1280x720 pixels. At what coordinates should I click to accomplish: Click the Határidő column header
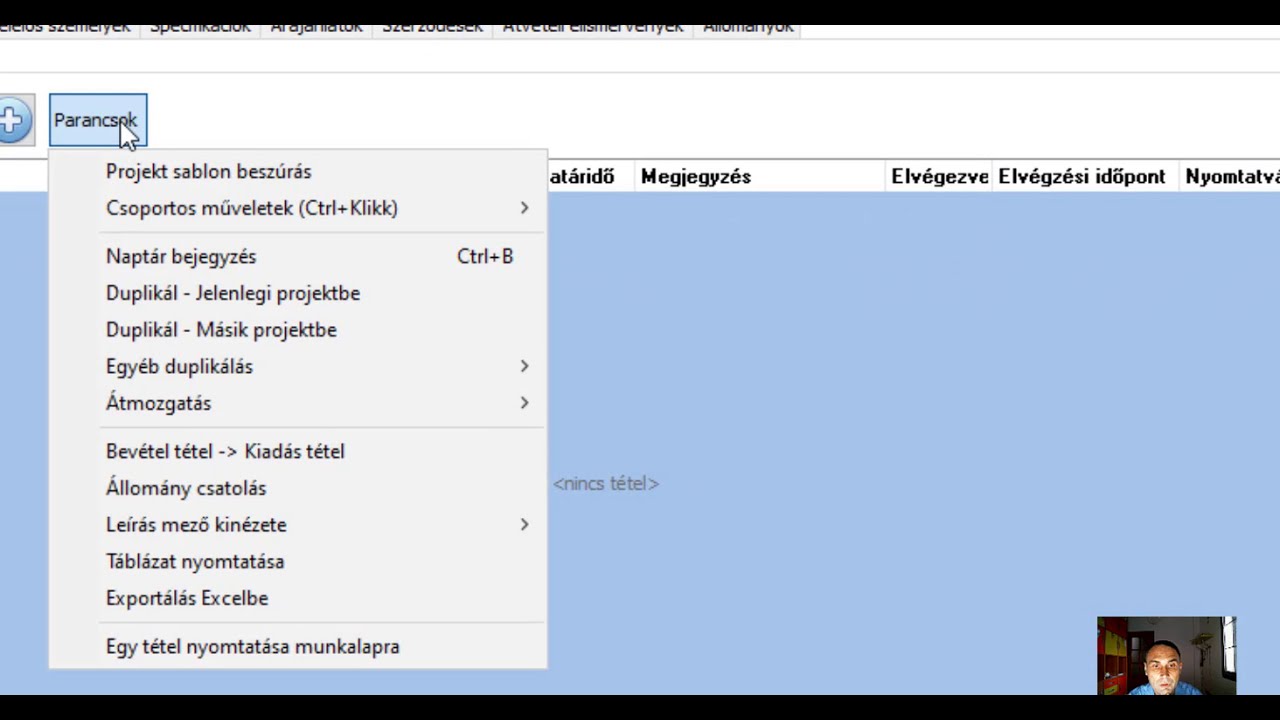coord(590,177)
